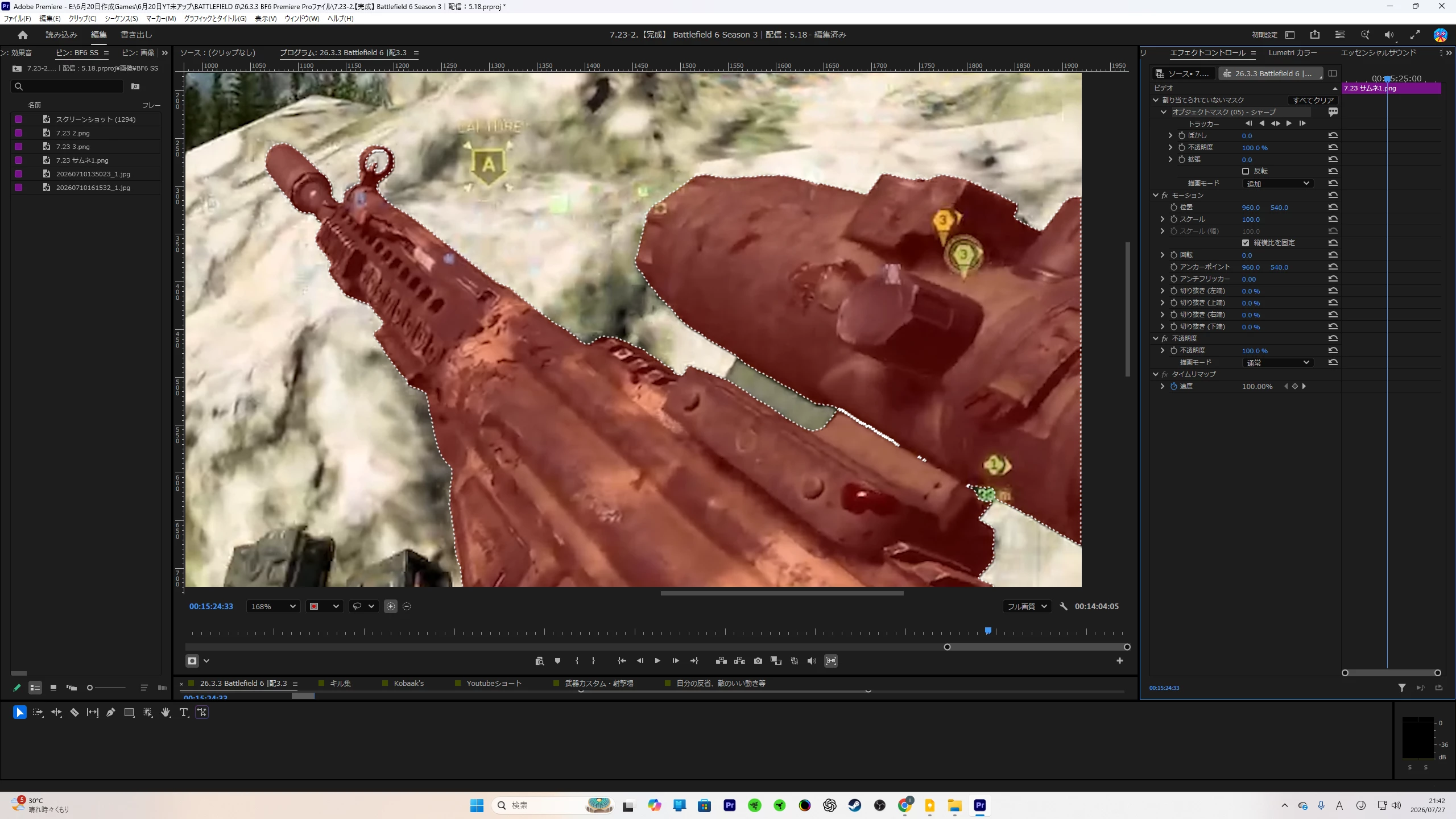Open the フル画質 playback resolution dropdown

(1027, 606)
